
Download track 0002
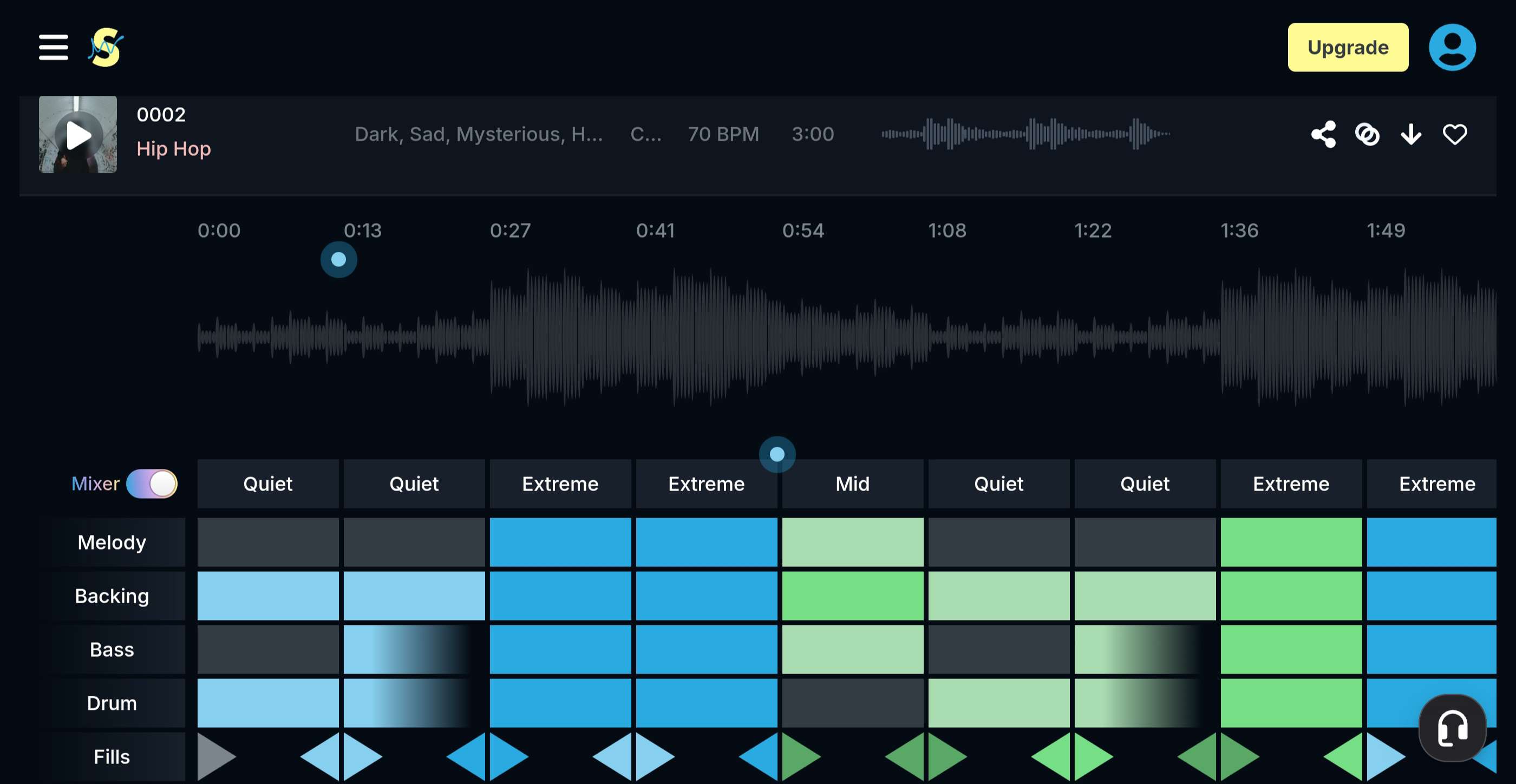click(1410, 134)
